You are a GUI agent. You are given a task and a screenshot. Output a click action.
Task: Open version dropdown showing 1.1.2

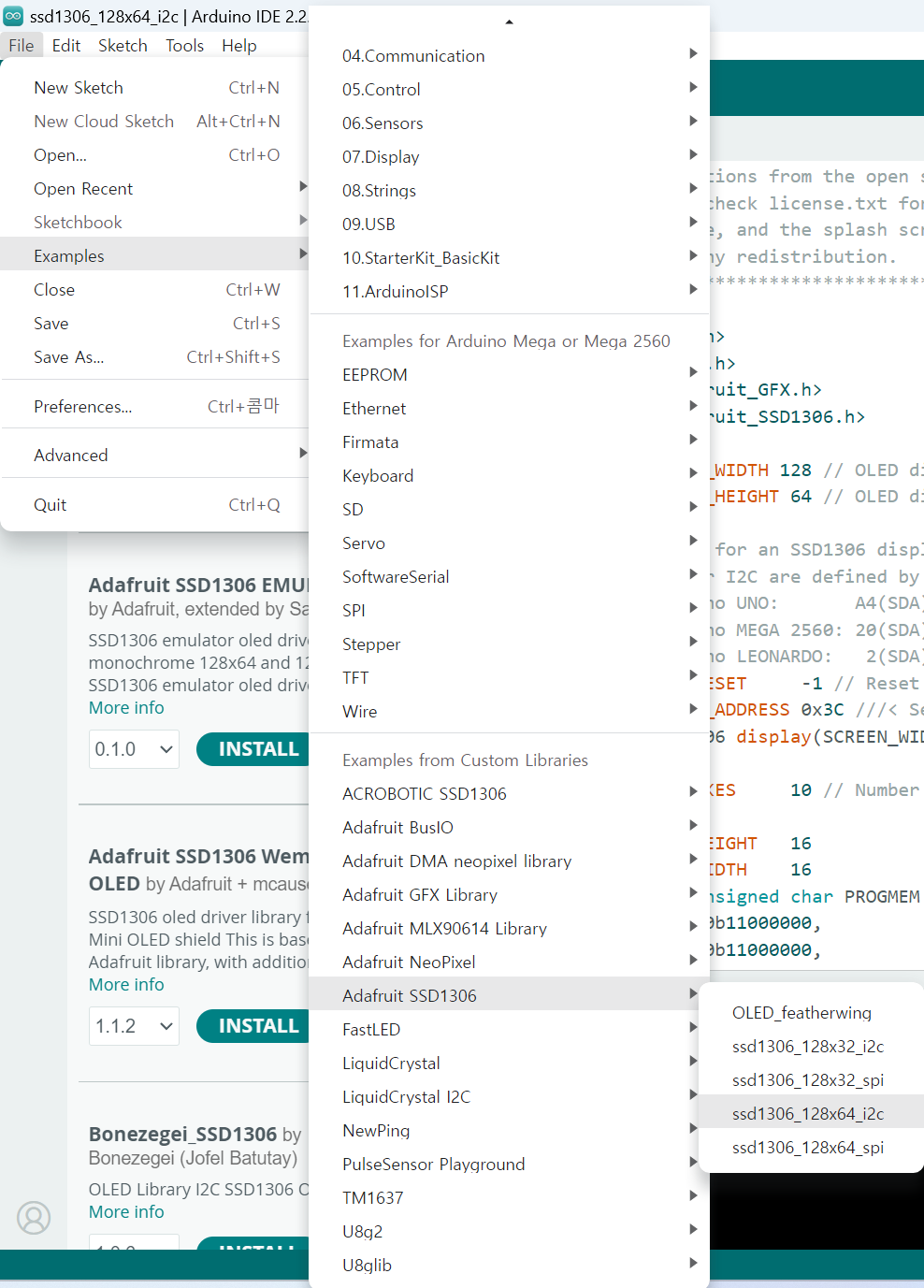click(x=134, y=1026)
